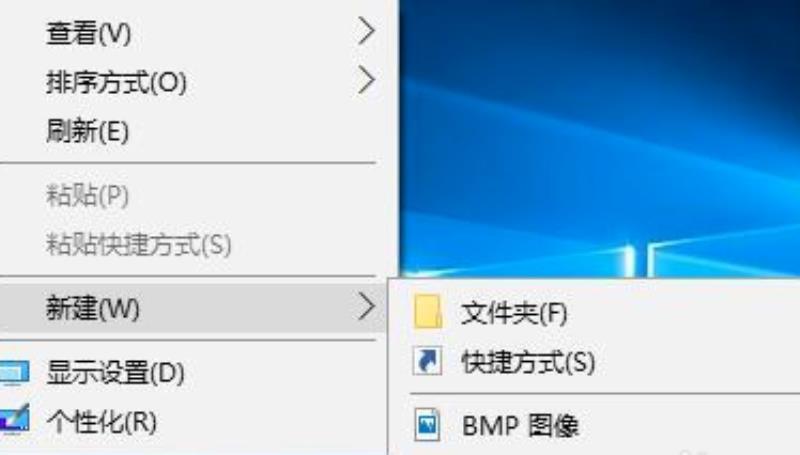Viewport: 800px width, 455px height.
Task: Select the greyed 粘贴(P) entry
Action: tap(193, 195)
